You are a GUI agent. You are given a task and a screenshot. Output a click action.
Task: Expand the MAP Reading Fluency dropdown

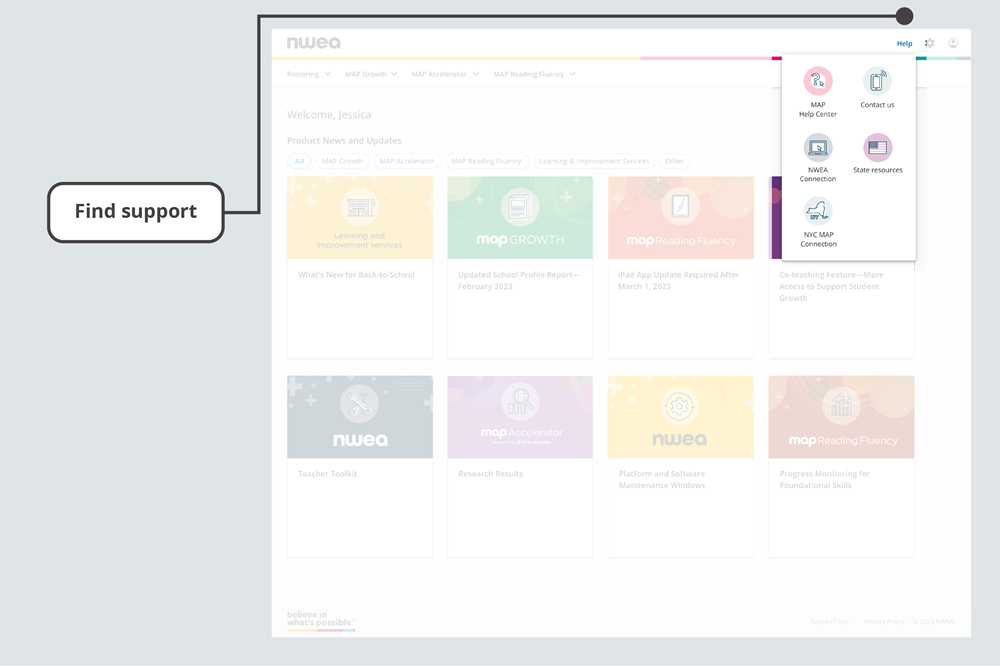coord(531,74)
